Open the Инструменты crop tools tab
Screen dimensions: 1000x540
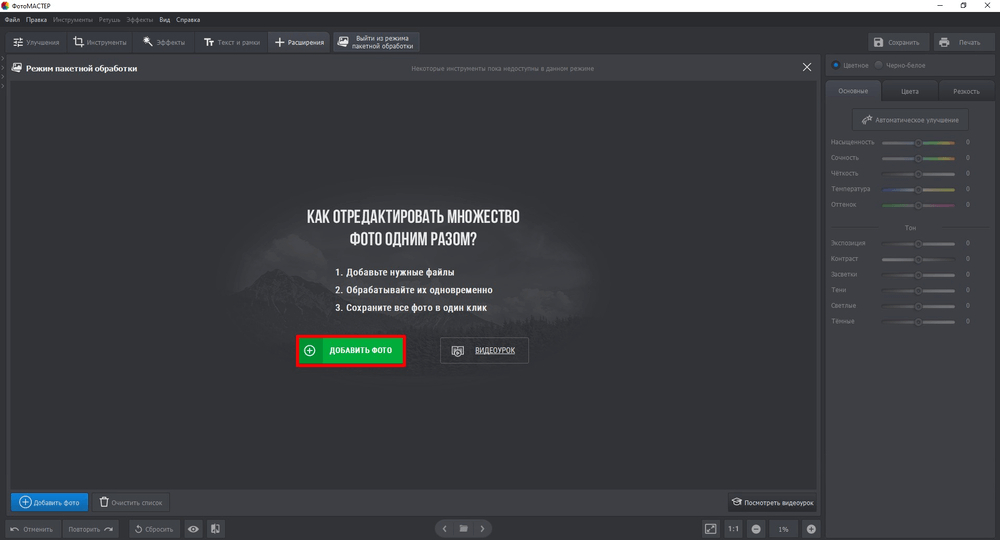point(99,42)
